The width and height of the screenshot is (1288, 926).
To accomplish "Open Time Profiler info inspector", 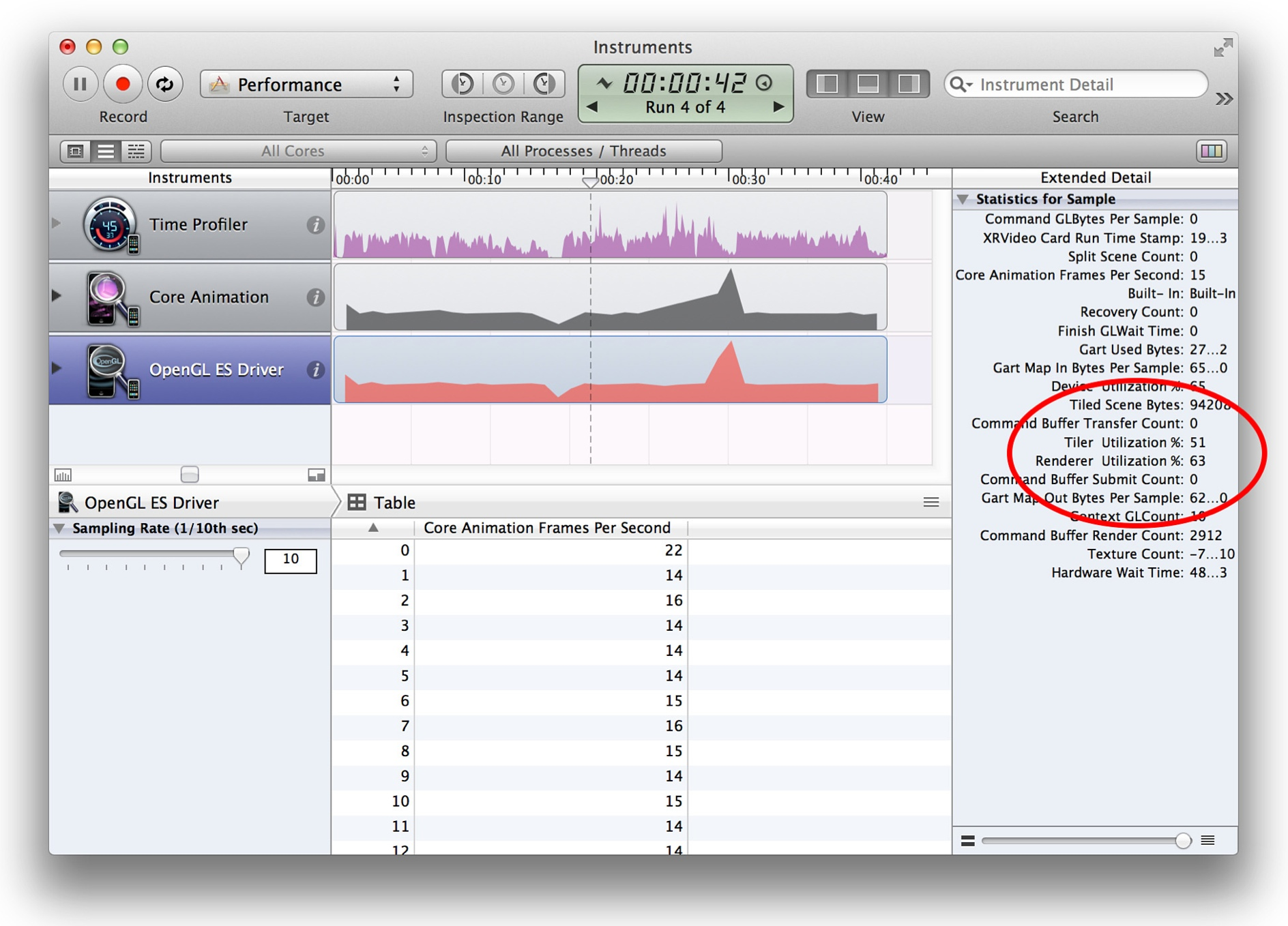I will [315, 224].
